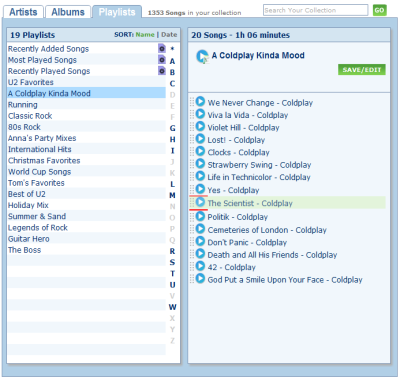Jump to letter G in alphabet index
This screenshot has height=380, width=400.
172,128
